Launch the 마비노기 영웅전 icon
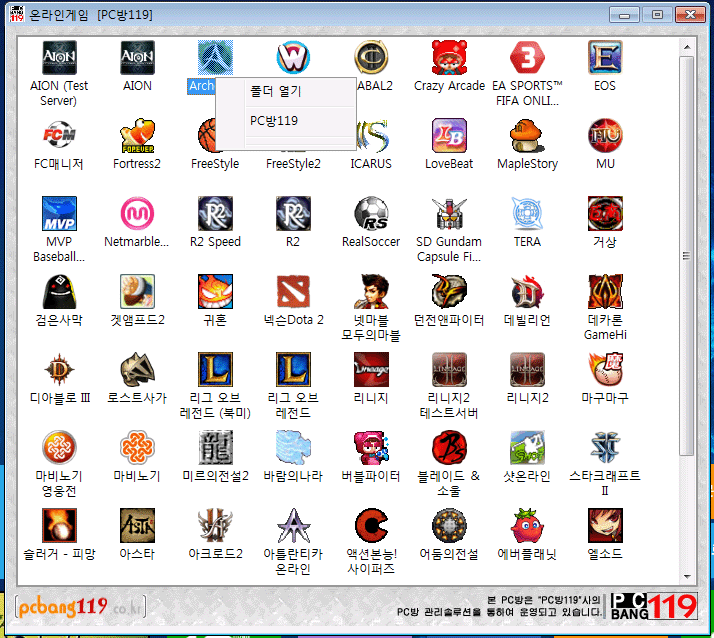 (x=59, y=448)
